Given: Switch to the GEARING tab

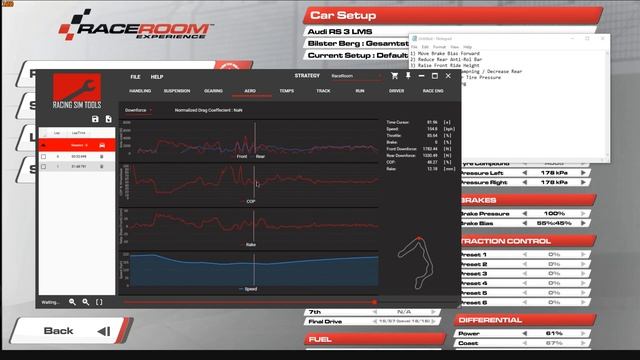Looking at the screenshot, I should tap(213, 91).
